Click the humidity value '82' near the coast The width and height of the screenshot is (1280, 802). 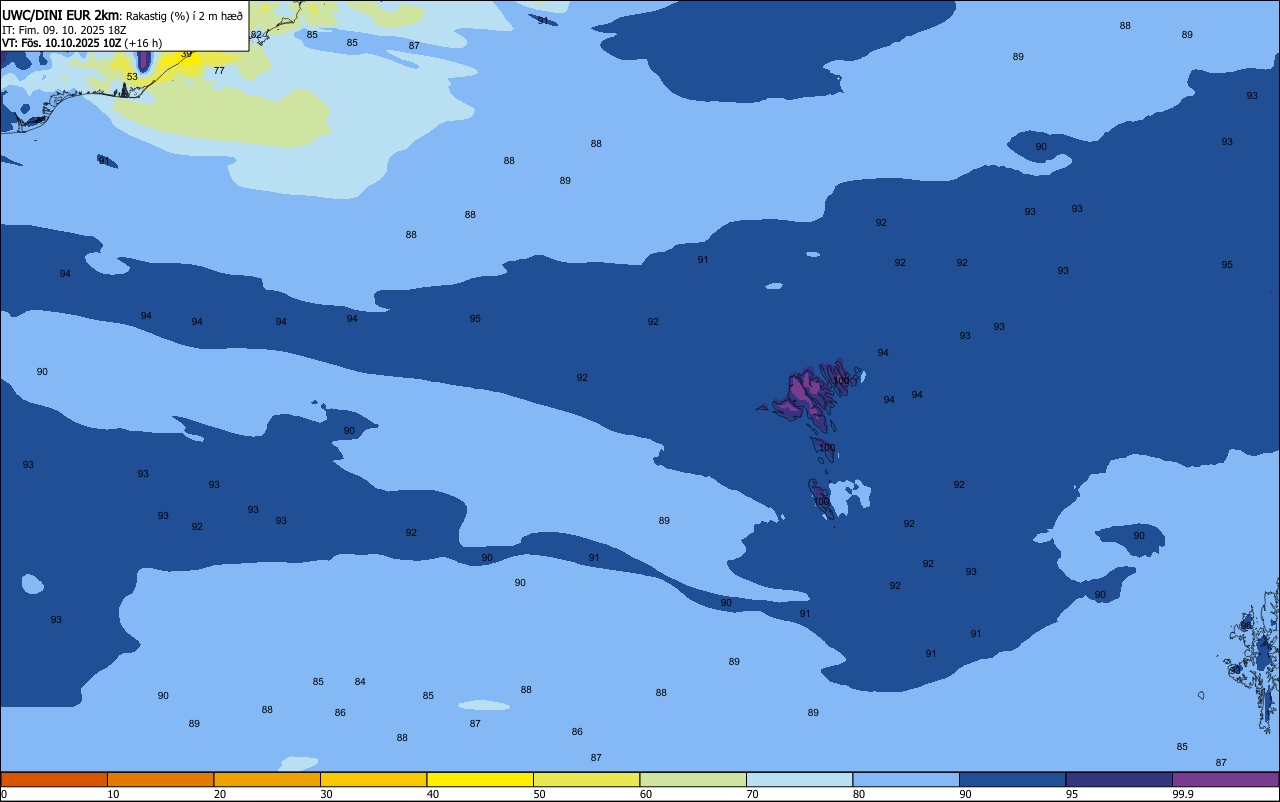pos(256,35)
